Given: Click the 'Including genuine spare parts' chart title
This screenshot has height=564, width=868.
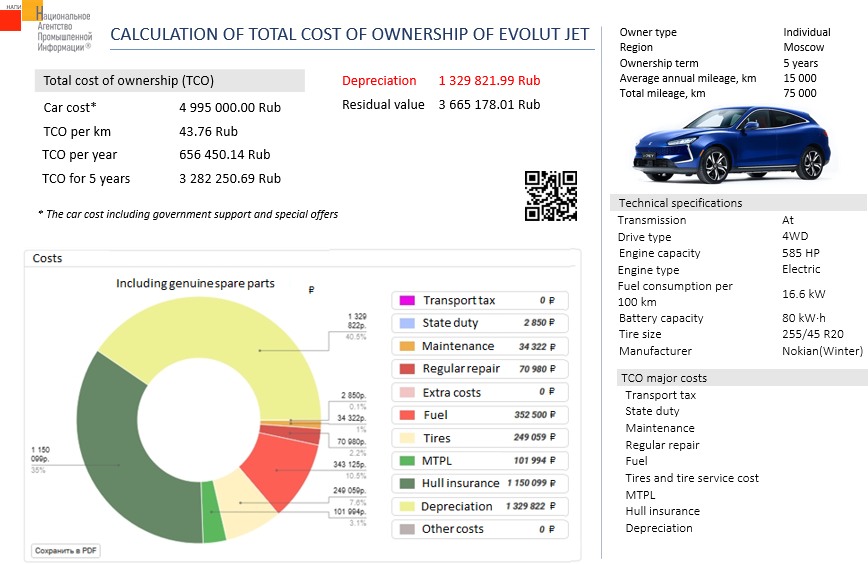Looking at the screenshot, I should coord(195,283).
